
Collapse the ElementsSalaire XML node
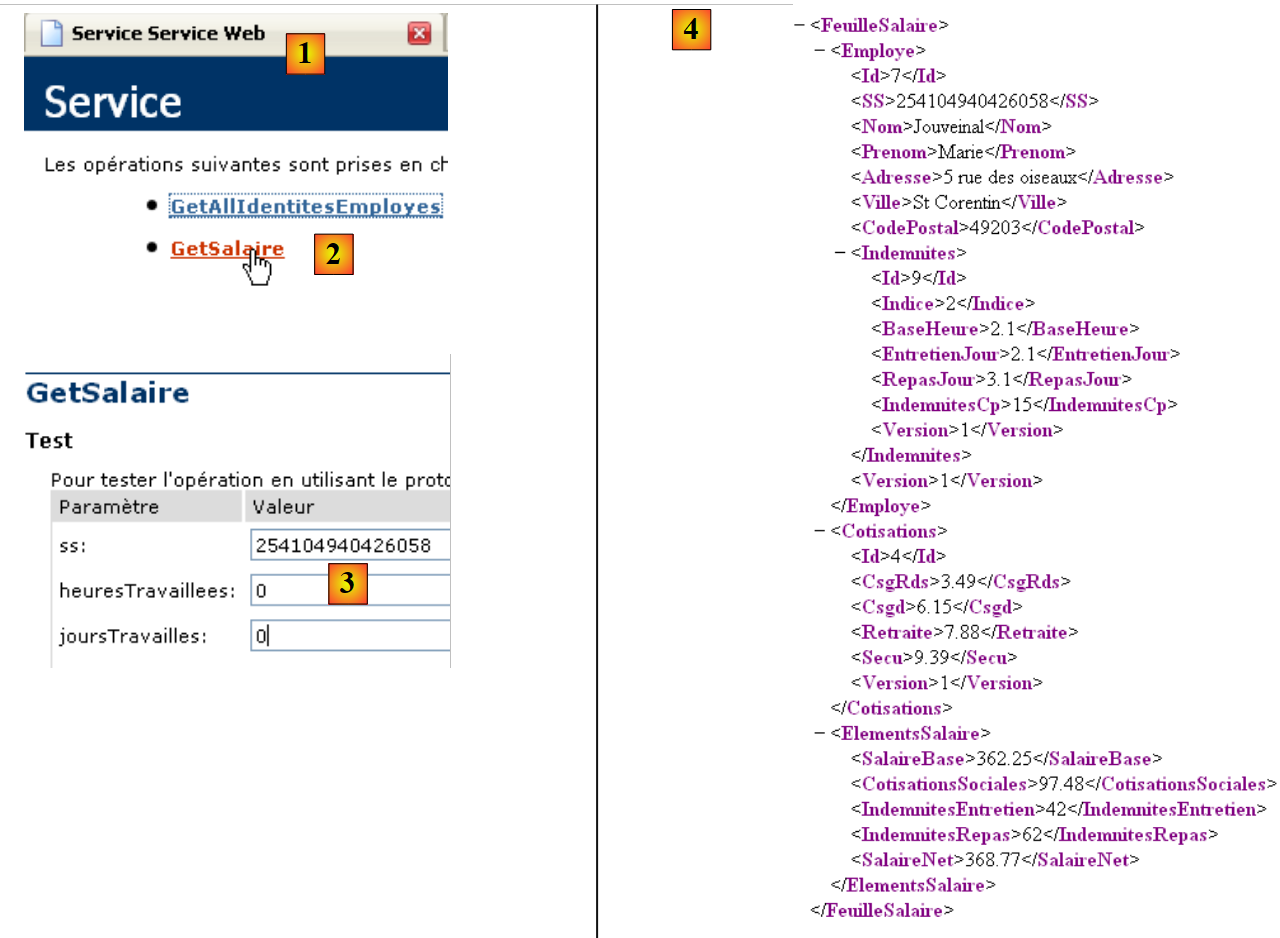(820, 734)
